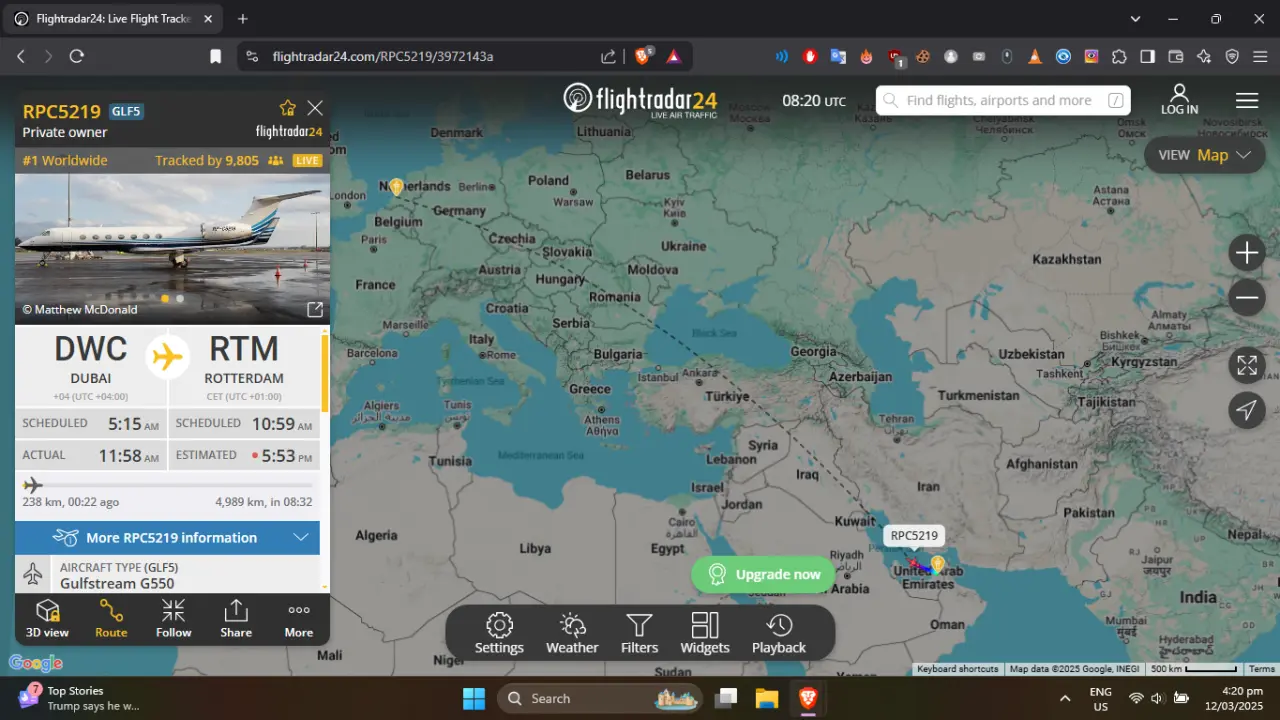Toggle the browser sidebar panel
The width and height of the screenshot is (1280, 720).
tap(1148, 57)
